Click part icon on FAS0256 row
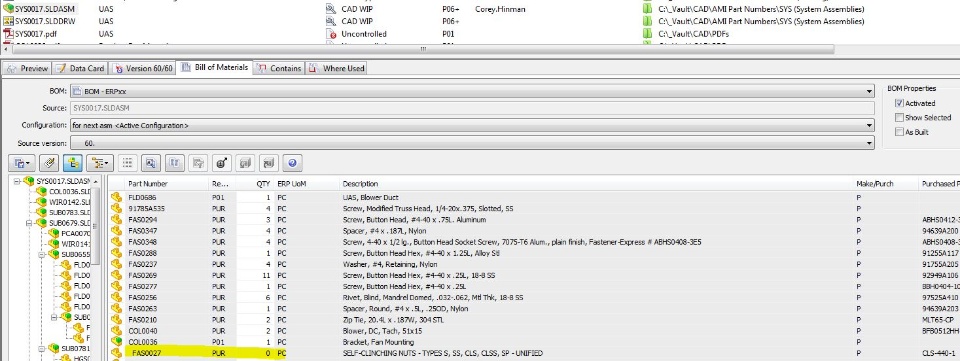 coord(116,297)
